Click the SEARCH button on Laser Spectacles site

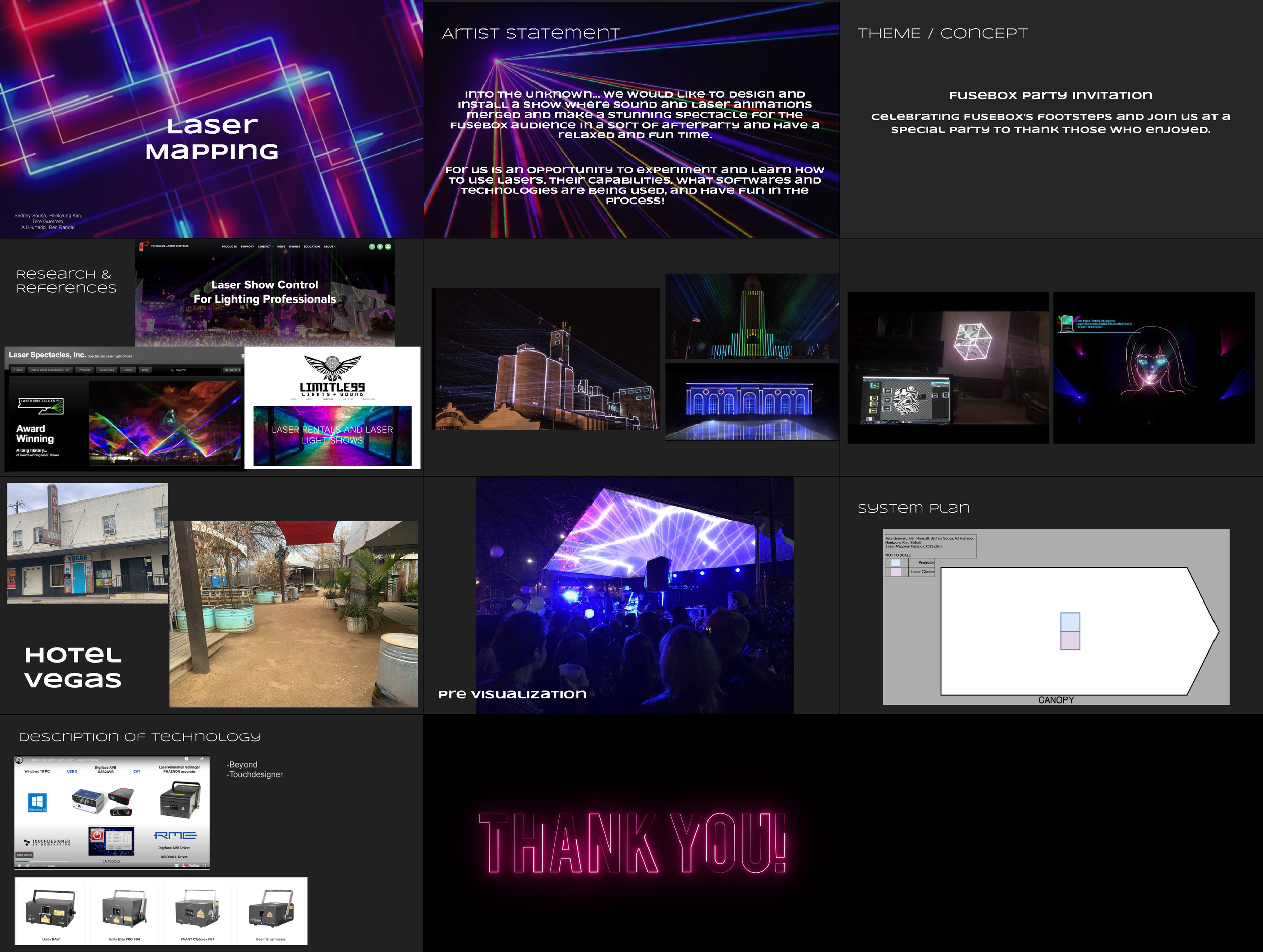pyautogui.click(x=232, y=370)
